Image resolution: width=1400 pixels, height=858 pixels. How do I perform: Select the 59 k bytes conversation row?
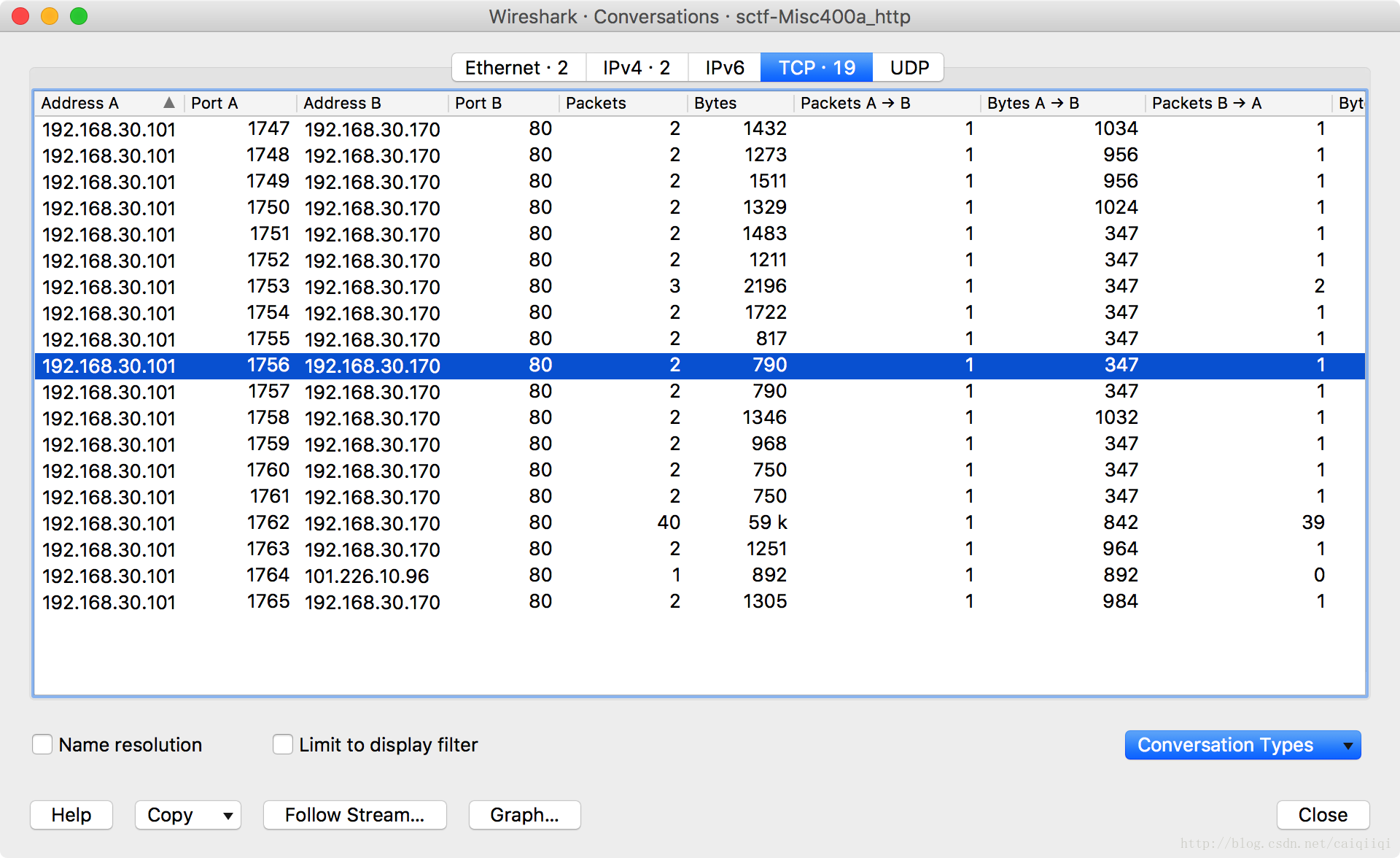click(700, 523)
